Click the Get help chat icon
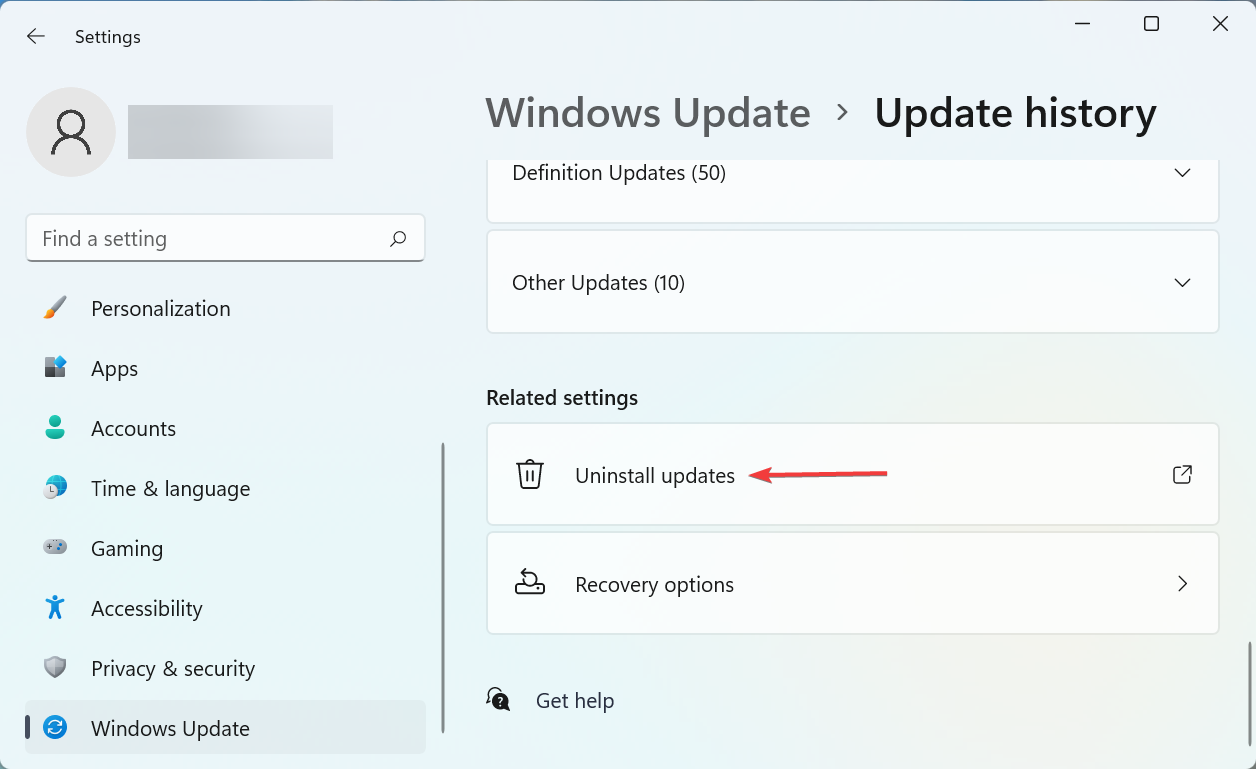1256x769 pixels. 498,700
